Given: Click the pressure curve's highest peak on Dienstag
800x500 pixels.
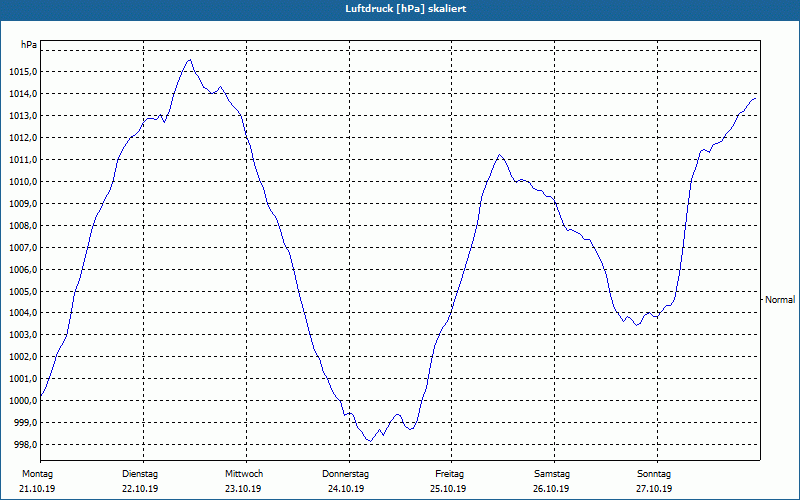Looking at the screenshot, I should [x=190, y=60].
